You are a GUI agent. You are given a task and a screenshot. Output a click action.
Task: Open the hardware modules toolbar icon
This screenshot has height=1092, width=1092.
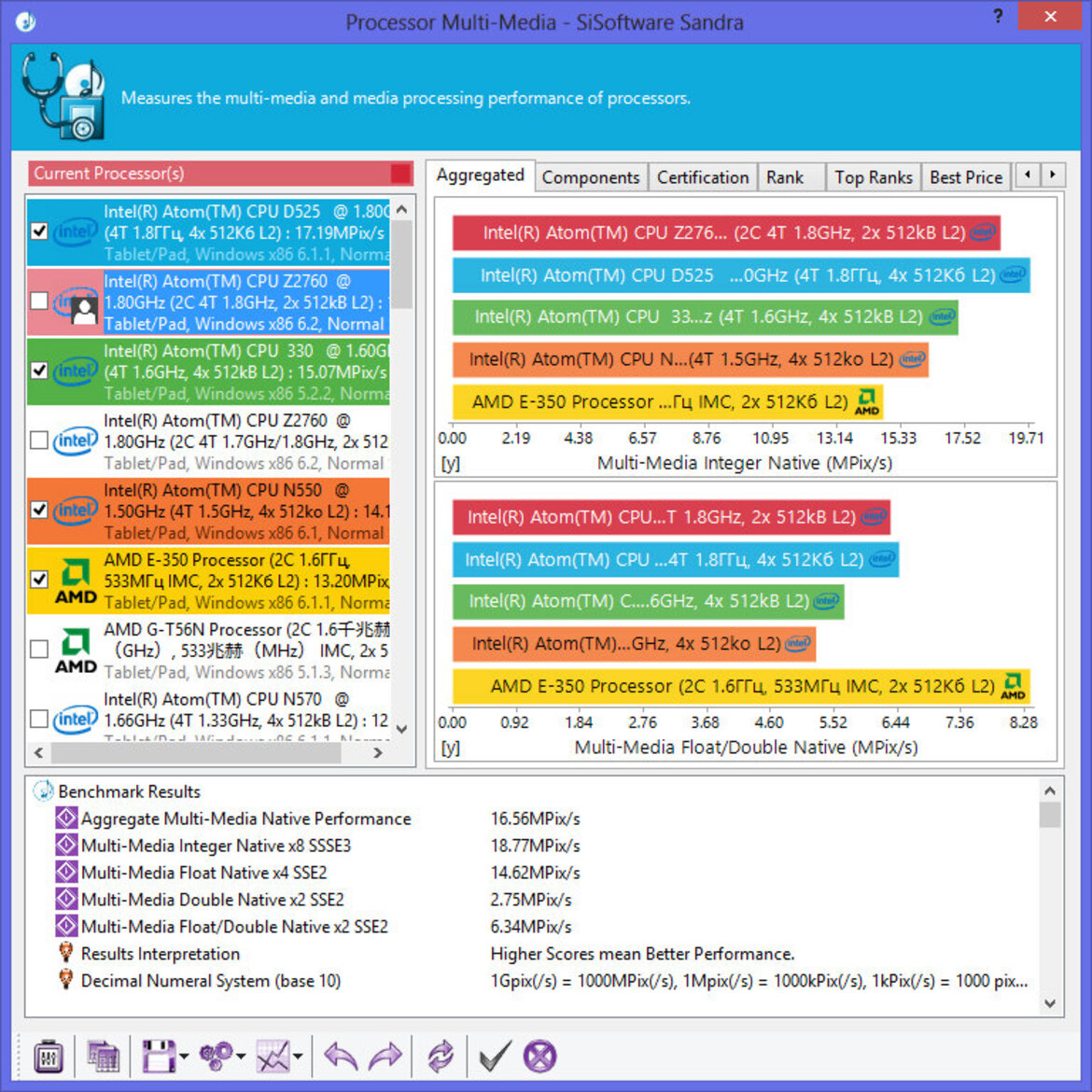tap(49, 1057)
